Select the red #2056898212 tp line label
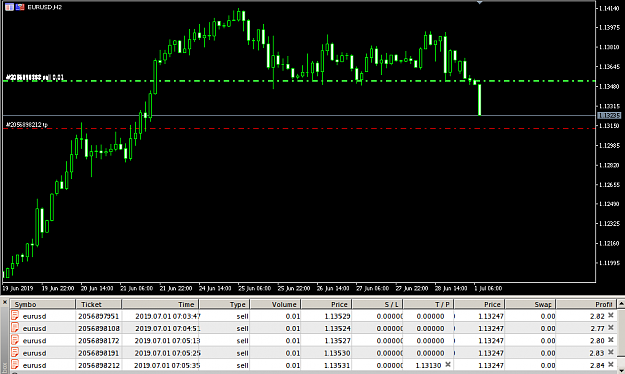 27,125
